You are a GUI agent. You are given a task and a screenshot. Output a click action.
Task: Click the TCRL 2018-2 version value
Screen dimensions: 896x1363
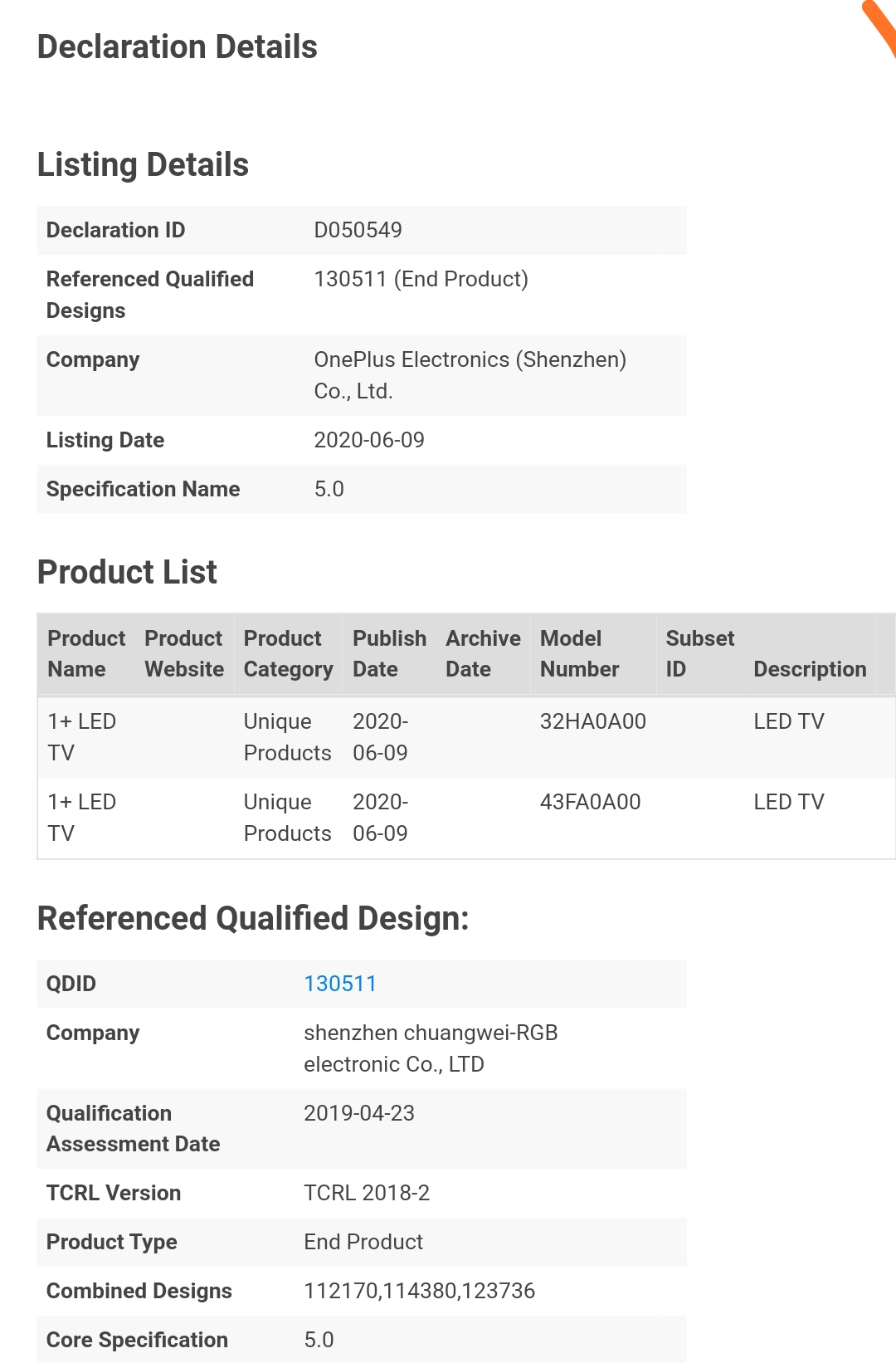(x=367, y=1193)
